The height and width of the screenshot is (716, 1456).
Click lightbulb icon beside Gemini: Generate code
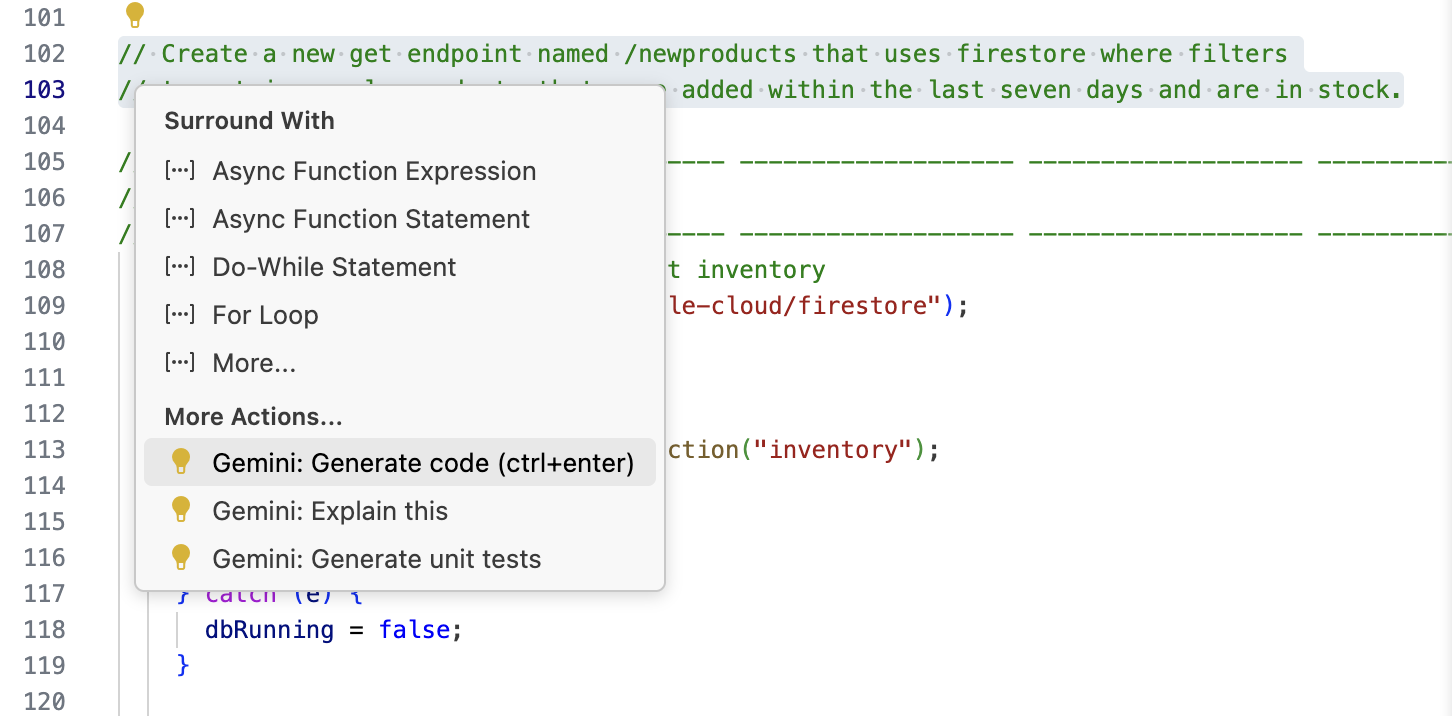[x=181, y=462]
